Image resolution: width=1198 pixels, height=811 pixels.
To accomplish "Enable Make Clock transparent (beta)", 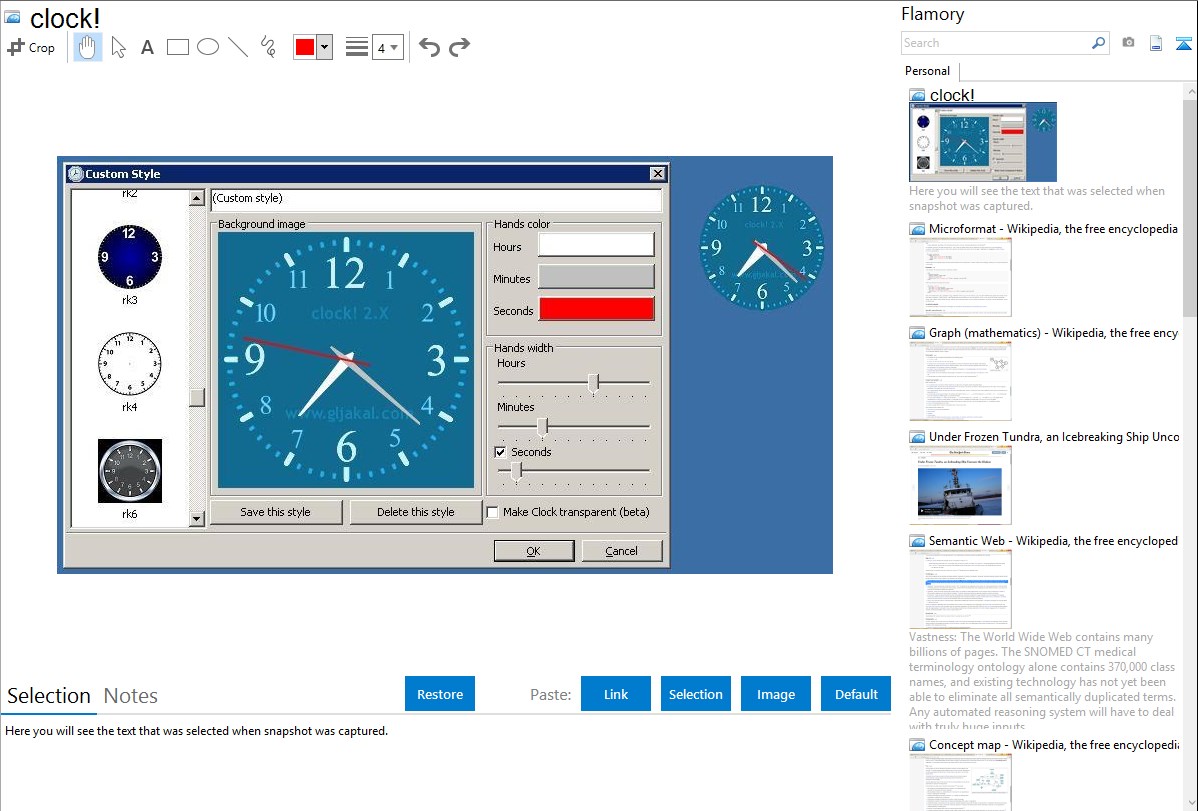I will pyautogui.click(x=493, y=512).
